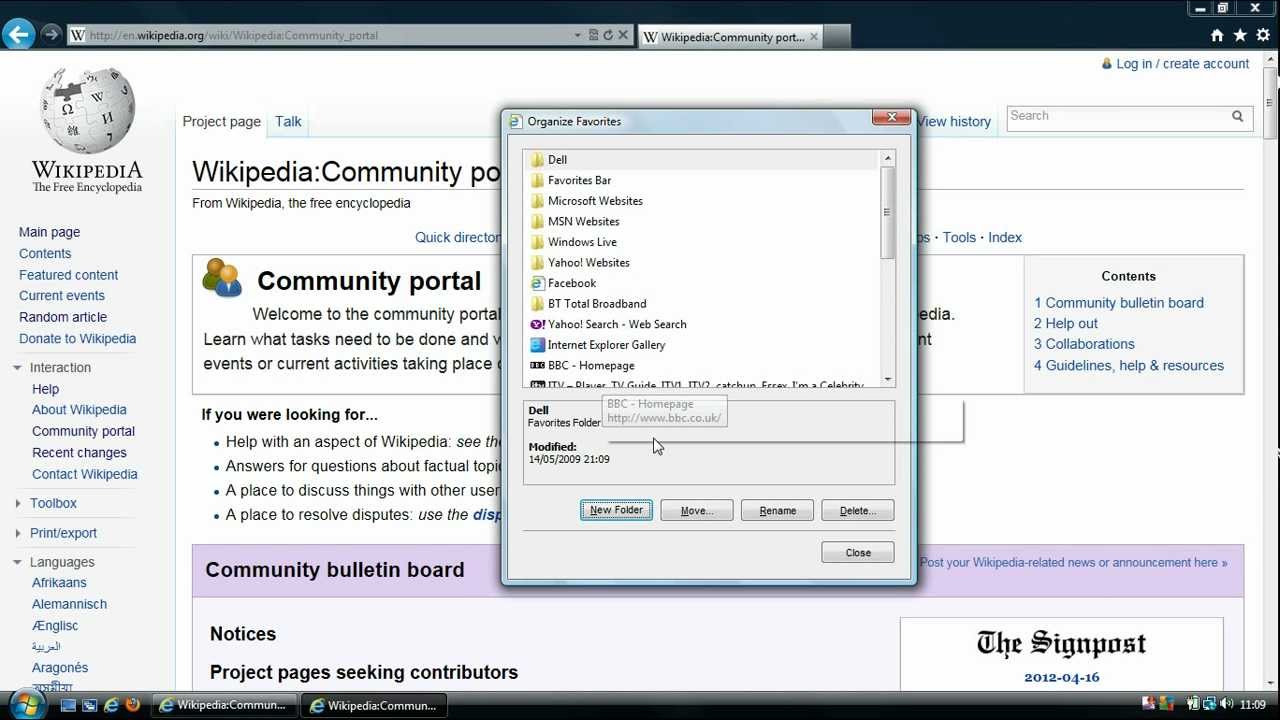Click favorites list scrollbar down arrow
Viewport: 1280px width, 720px height.
[x=887, y=380]
